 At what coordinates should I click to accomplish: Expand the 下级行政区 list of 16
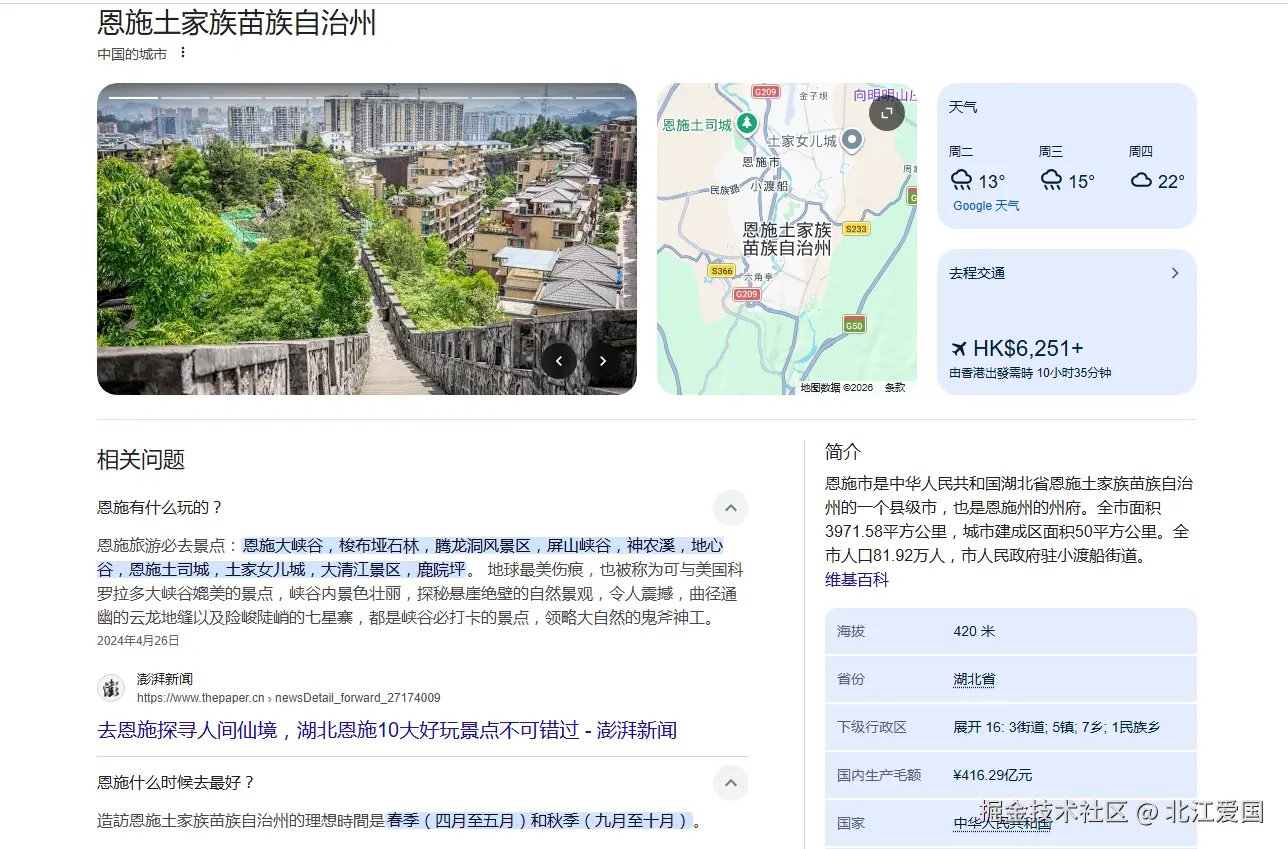1056,727
